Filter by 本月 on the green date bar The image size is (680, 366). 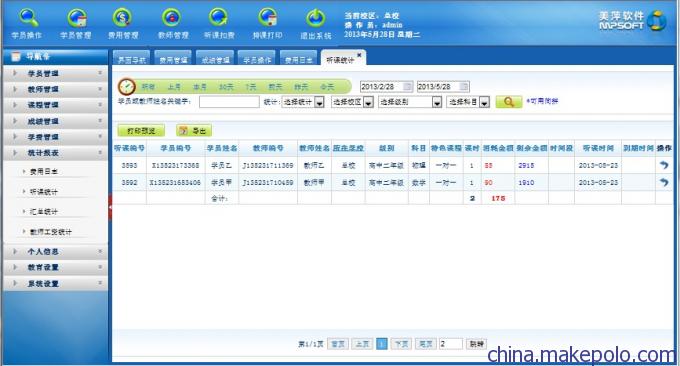[199, 87]
